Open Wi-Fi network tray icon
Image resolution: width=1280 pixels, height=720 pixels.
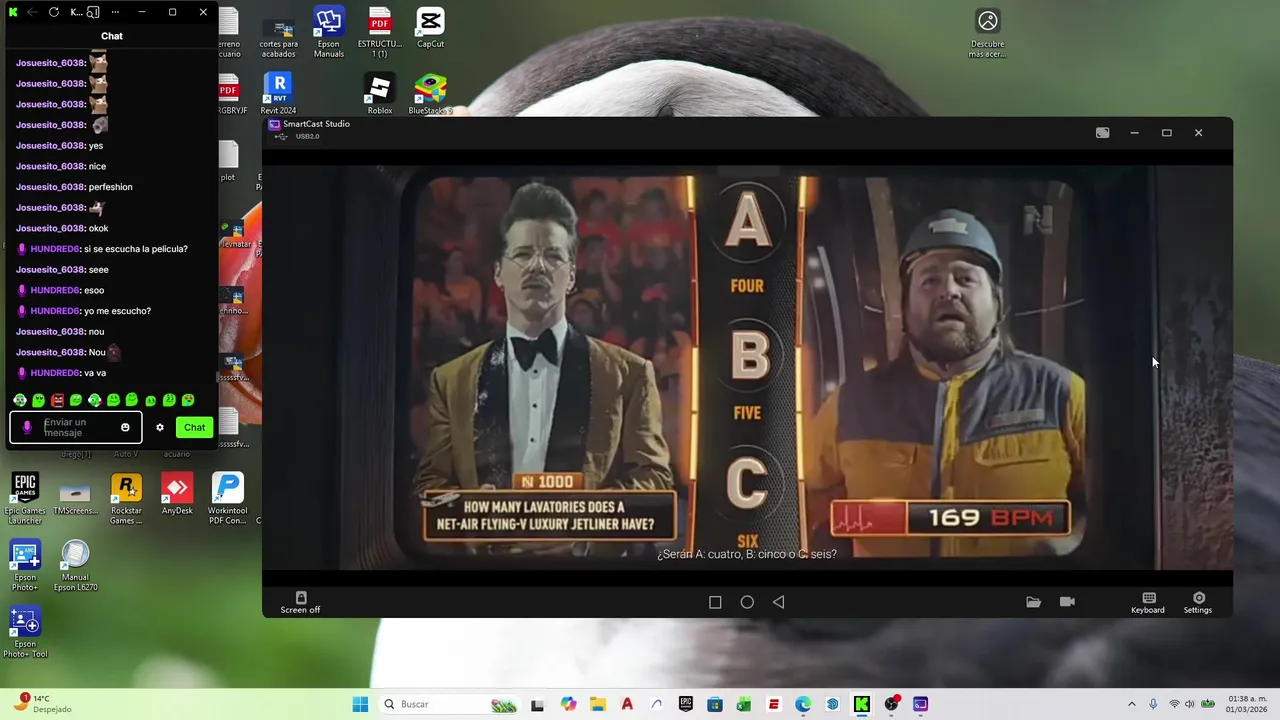click(x=1174, y=704)
